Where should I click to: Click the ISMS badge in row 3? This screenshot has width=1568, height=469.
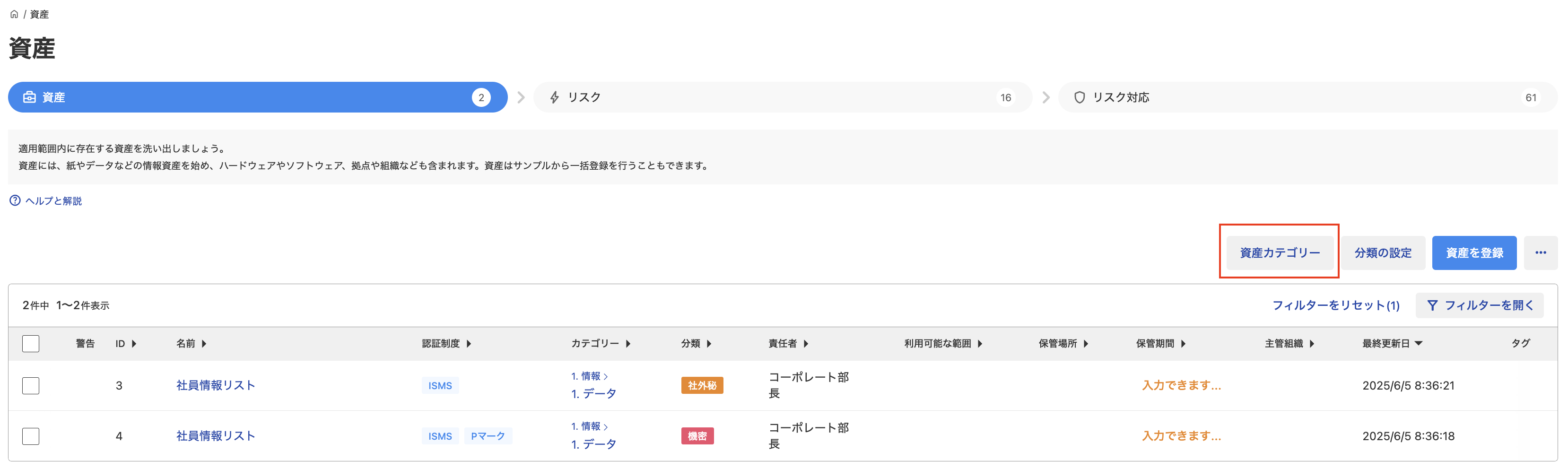pyautogui.click(x=439, y=386)
